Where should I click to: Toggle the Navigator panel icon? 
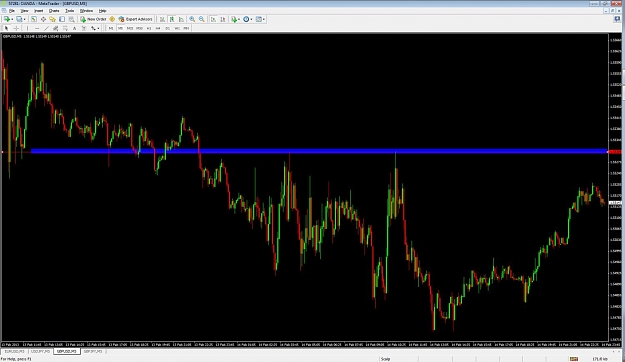(52, 19)
